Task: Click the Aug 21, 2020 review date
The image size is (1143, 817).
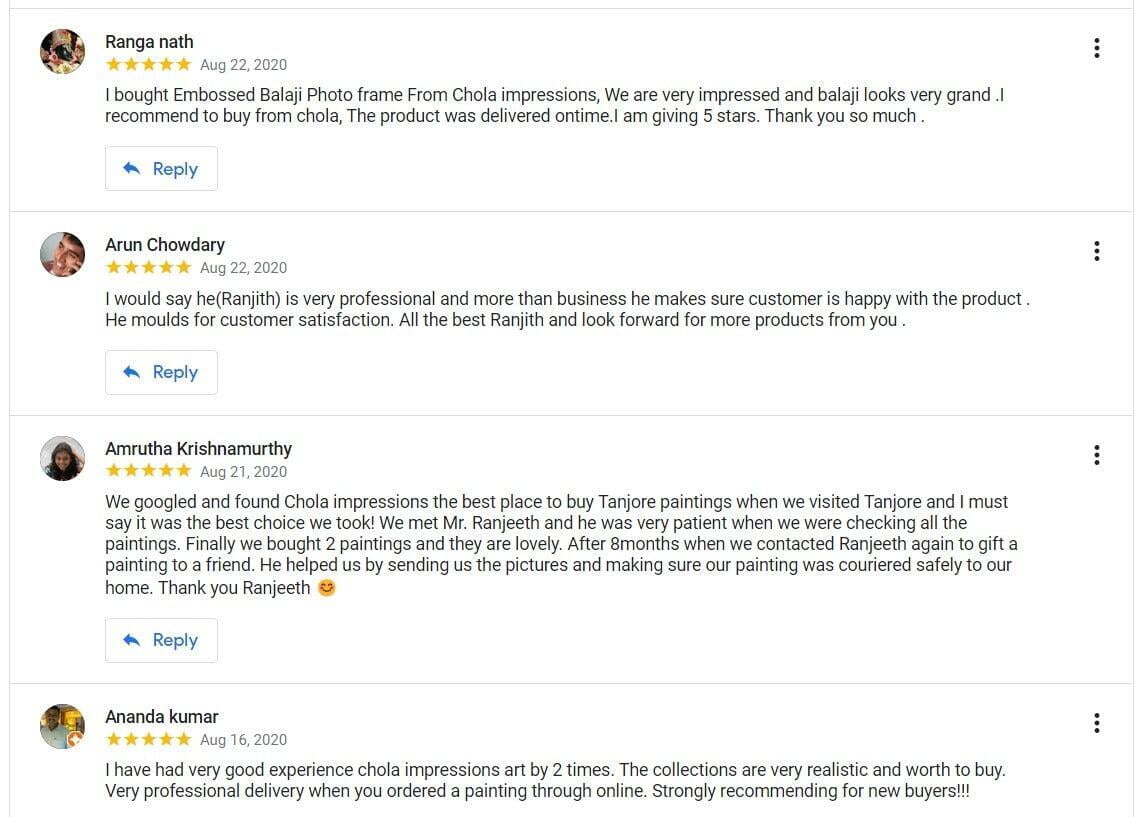Action: [x=243, y=472]
